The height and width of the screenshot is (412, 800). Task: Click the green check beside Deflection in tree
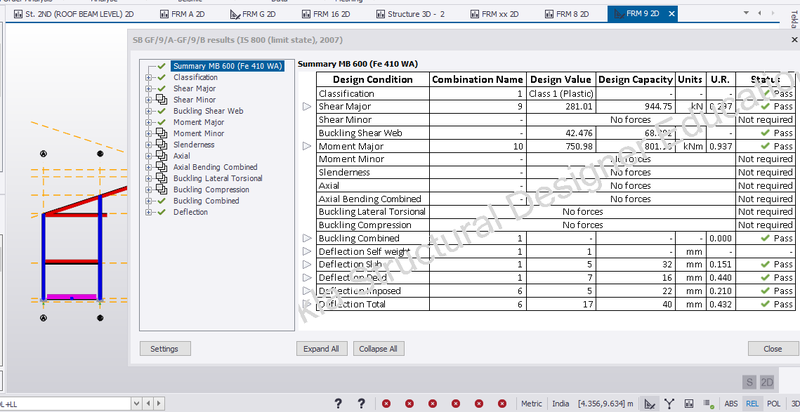[x=162, y=212]
